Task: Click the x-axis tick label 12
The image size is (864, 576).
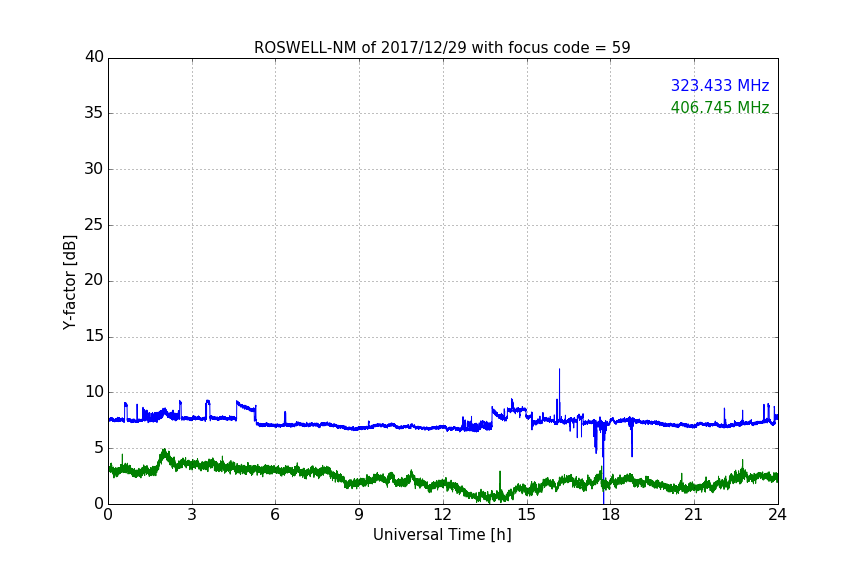Action: [443, 515]
